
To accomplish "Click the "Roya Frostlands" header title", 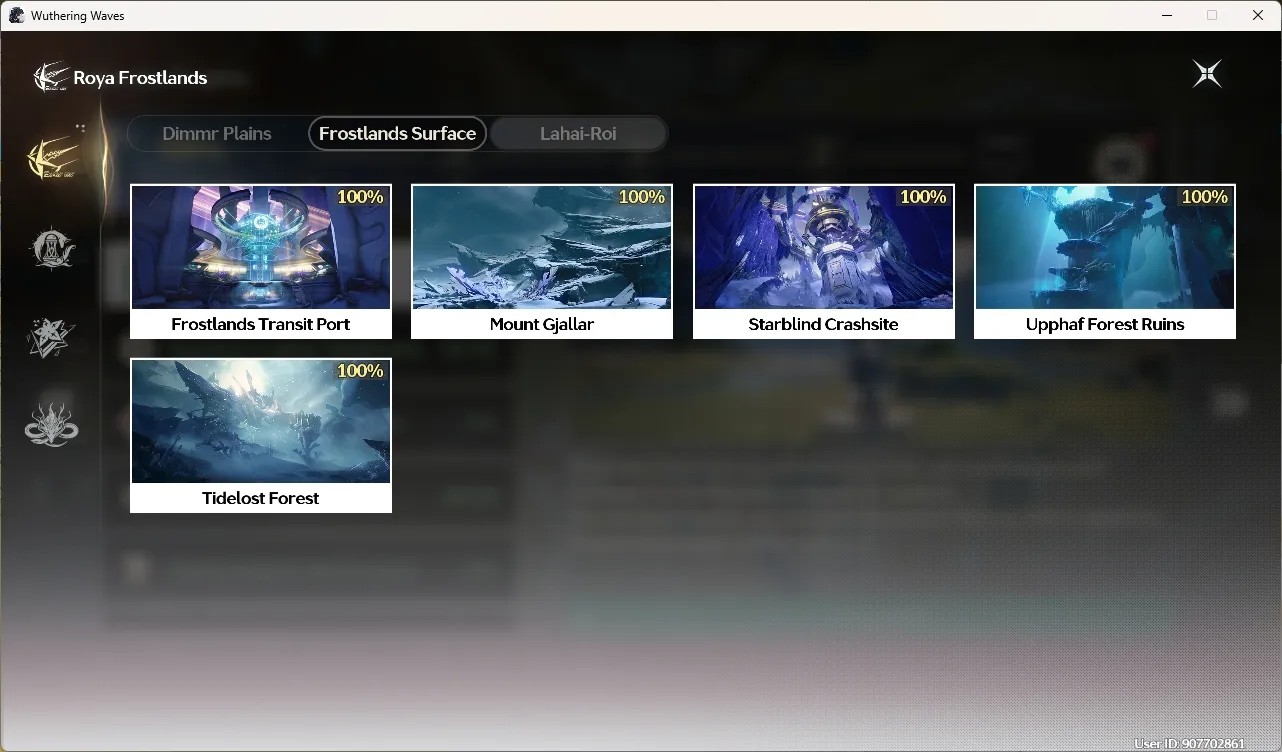I will (140, 78).
